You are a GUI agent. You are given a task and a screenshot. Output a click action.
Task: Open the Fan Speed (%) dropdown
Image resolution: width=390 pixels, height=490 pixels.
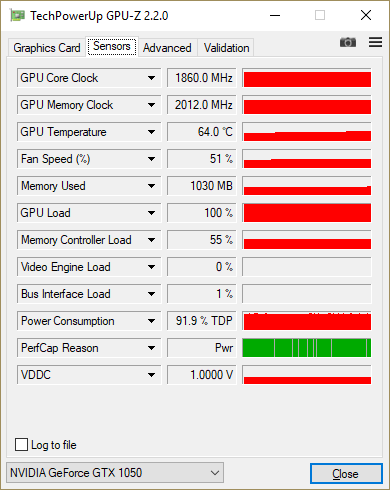coord(89,159)
